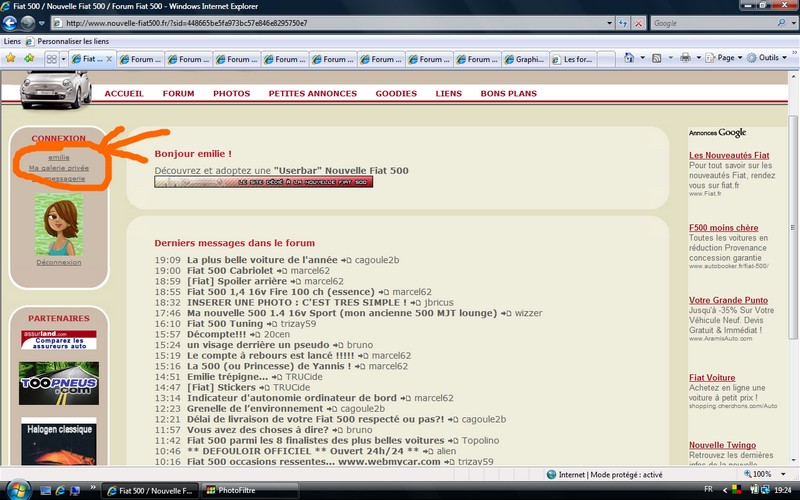
Task: Click the Déconnexion link
Action: [59, 262]
